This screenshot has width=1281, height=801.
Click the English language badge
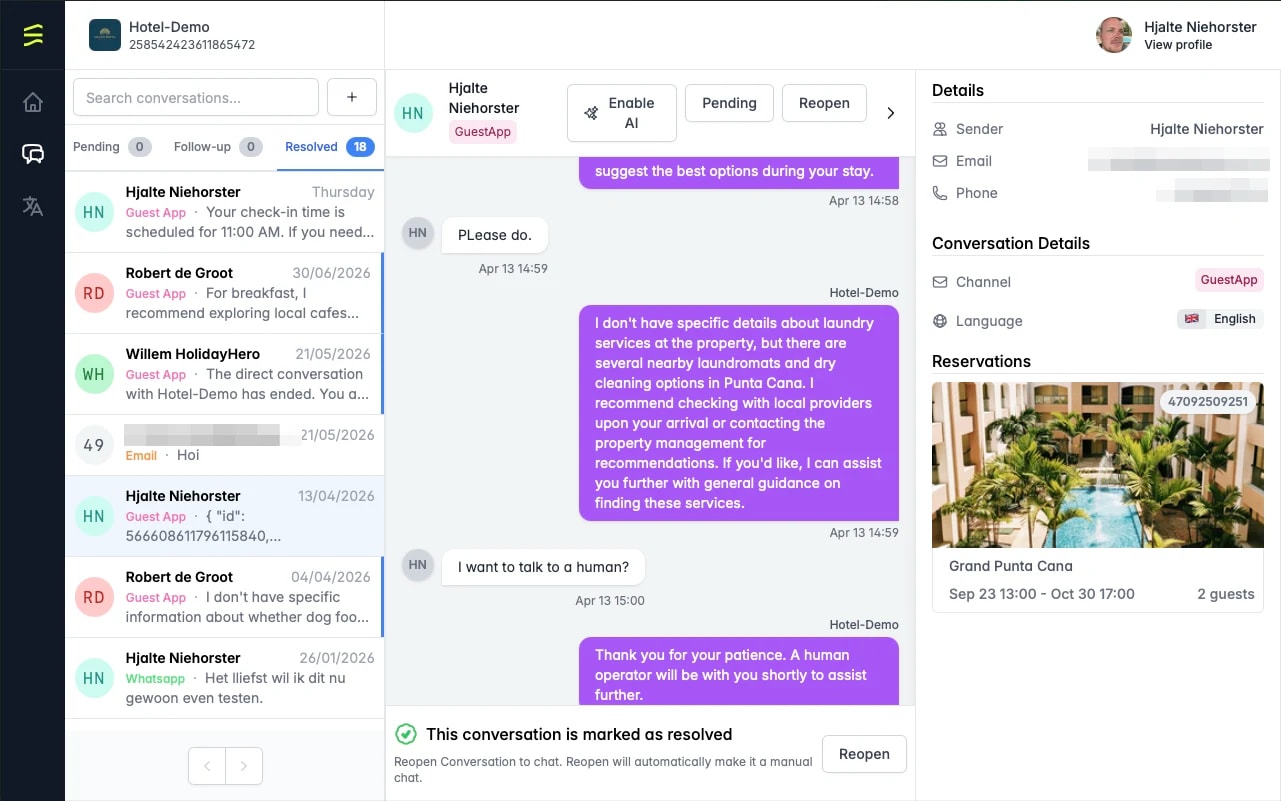click(1220, 319)
